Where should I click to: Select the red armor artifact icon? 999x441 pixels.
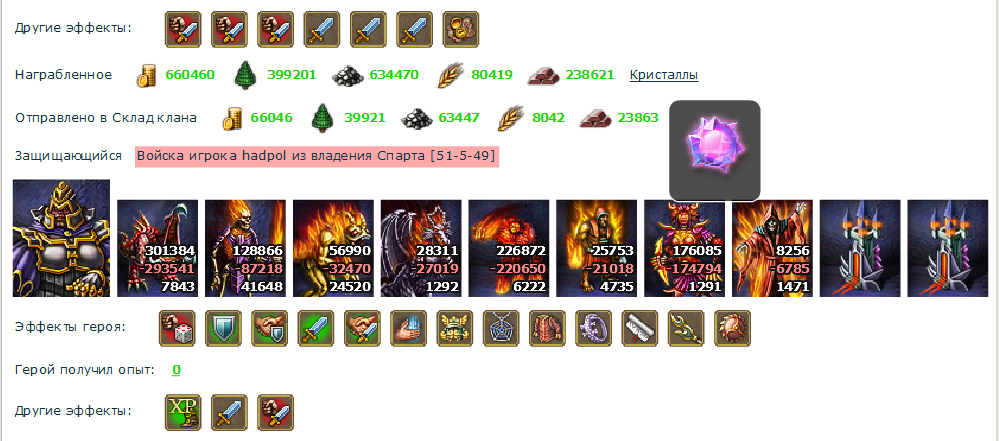[x=548, y=328]
